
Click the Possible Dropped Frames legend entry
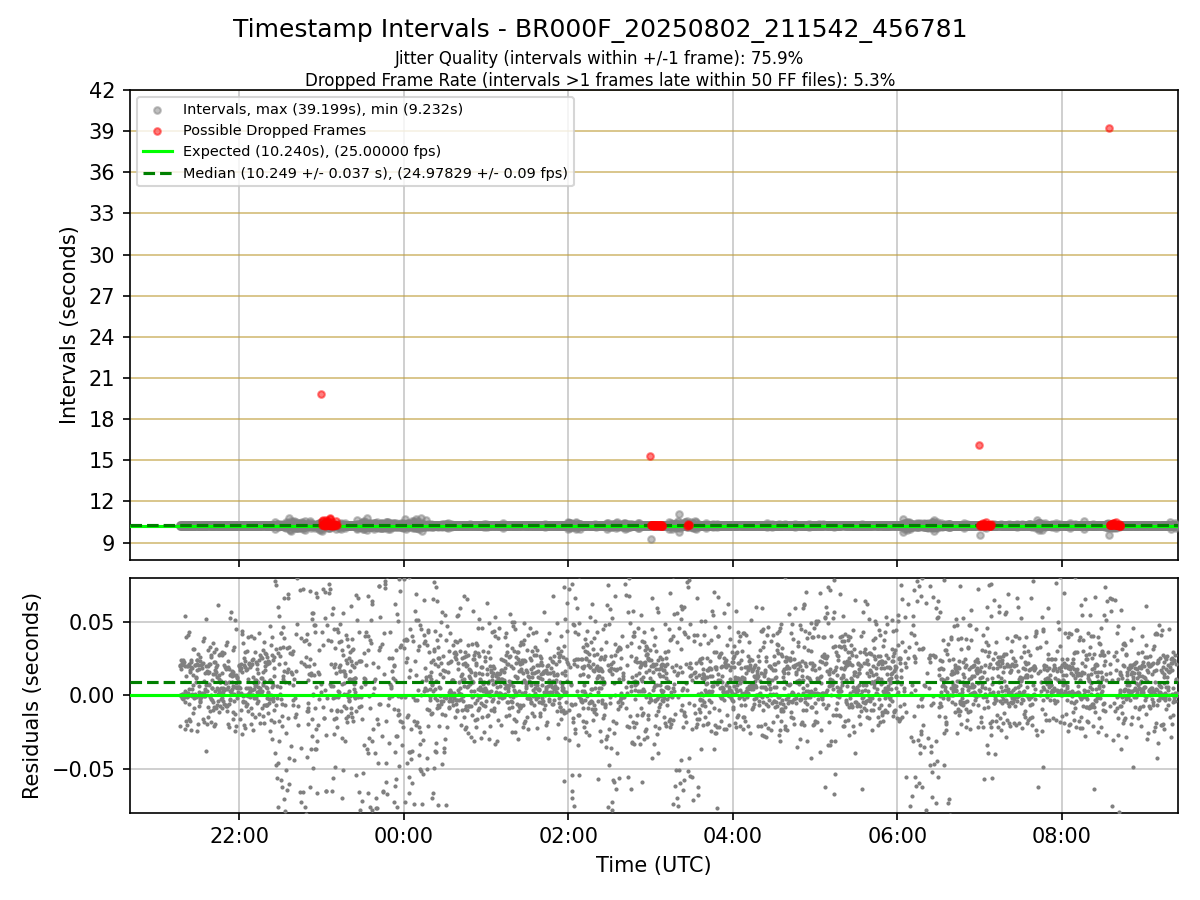274,130
